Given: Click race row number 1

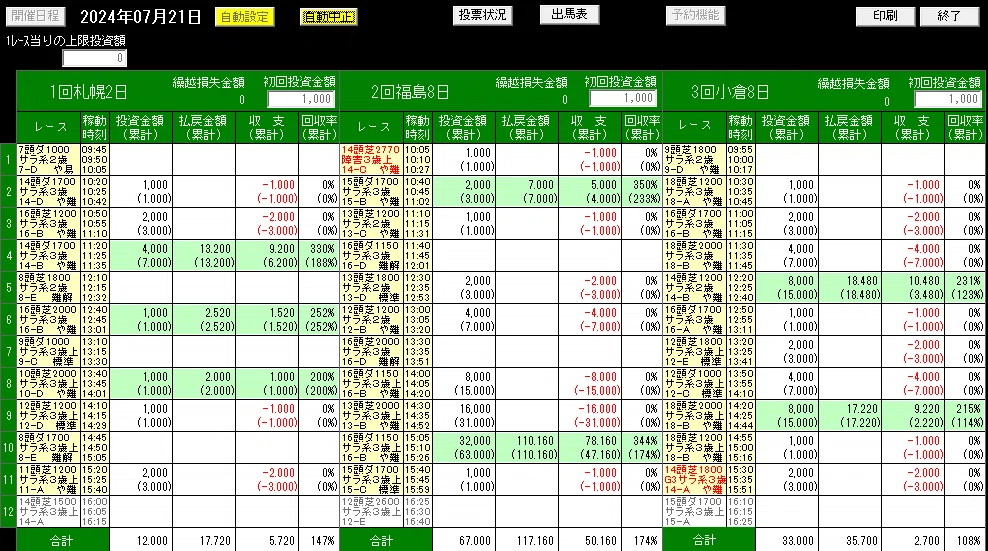Looking at the screenshot, I should pos(8,160).
